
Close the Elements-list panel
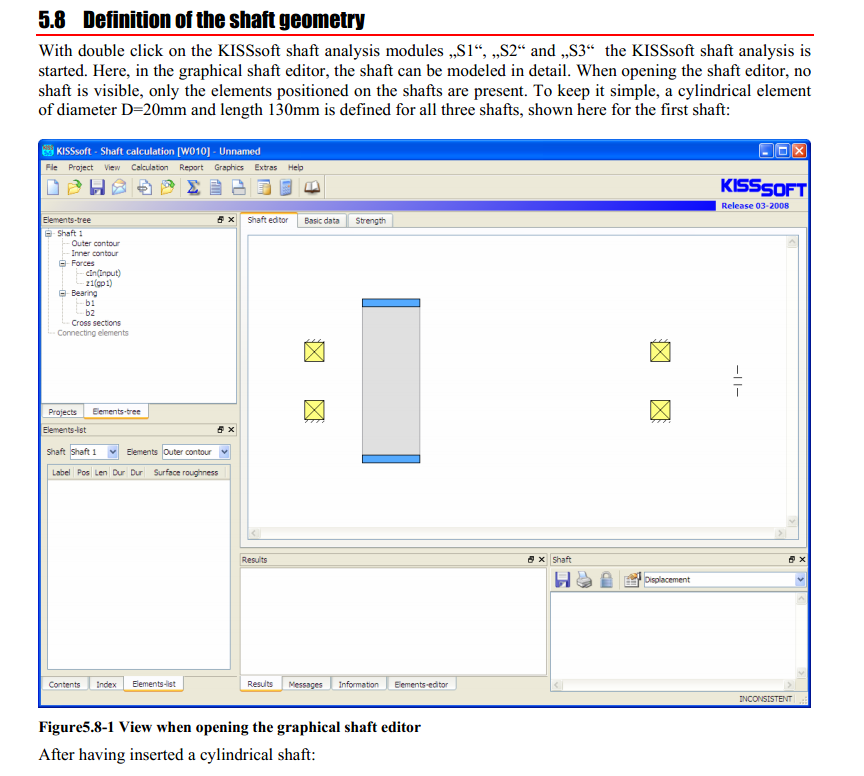click(231, 430)
